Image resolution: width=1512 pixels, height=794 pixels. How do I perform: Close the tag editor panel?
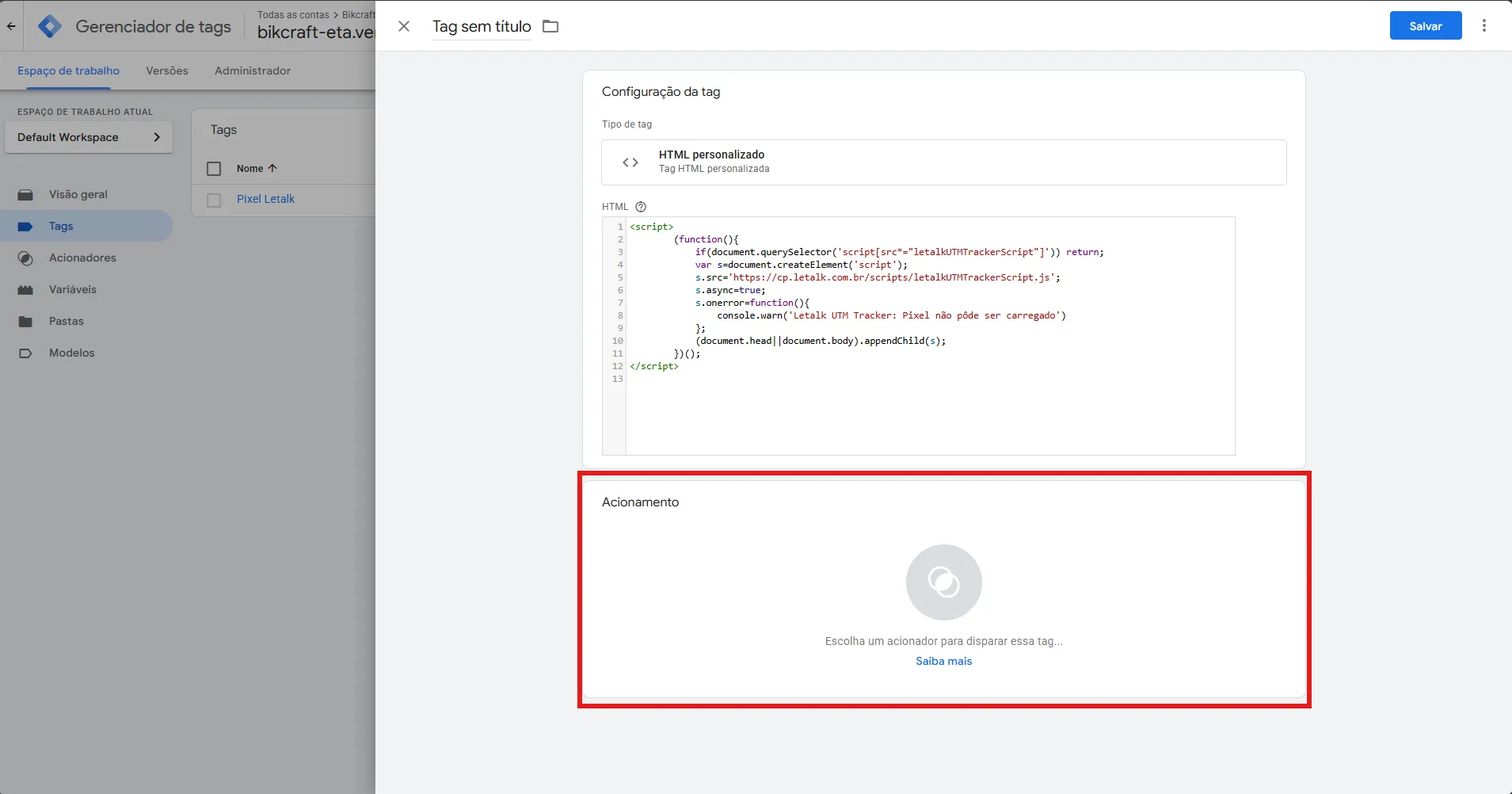[404, 26]
